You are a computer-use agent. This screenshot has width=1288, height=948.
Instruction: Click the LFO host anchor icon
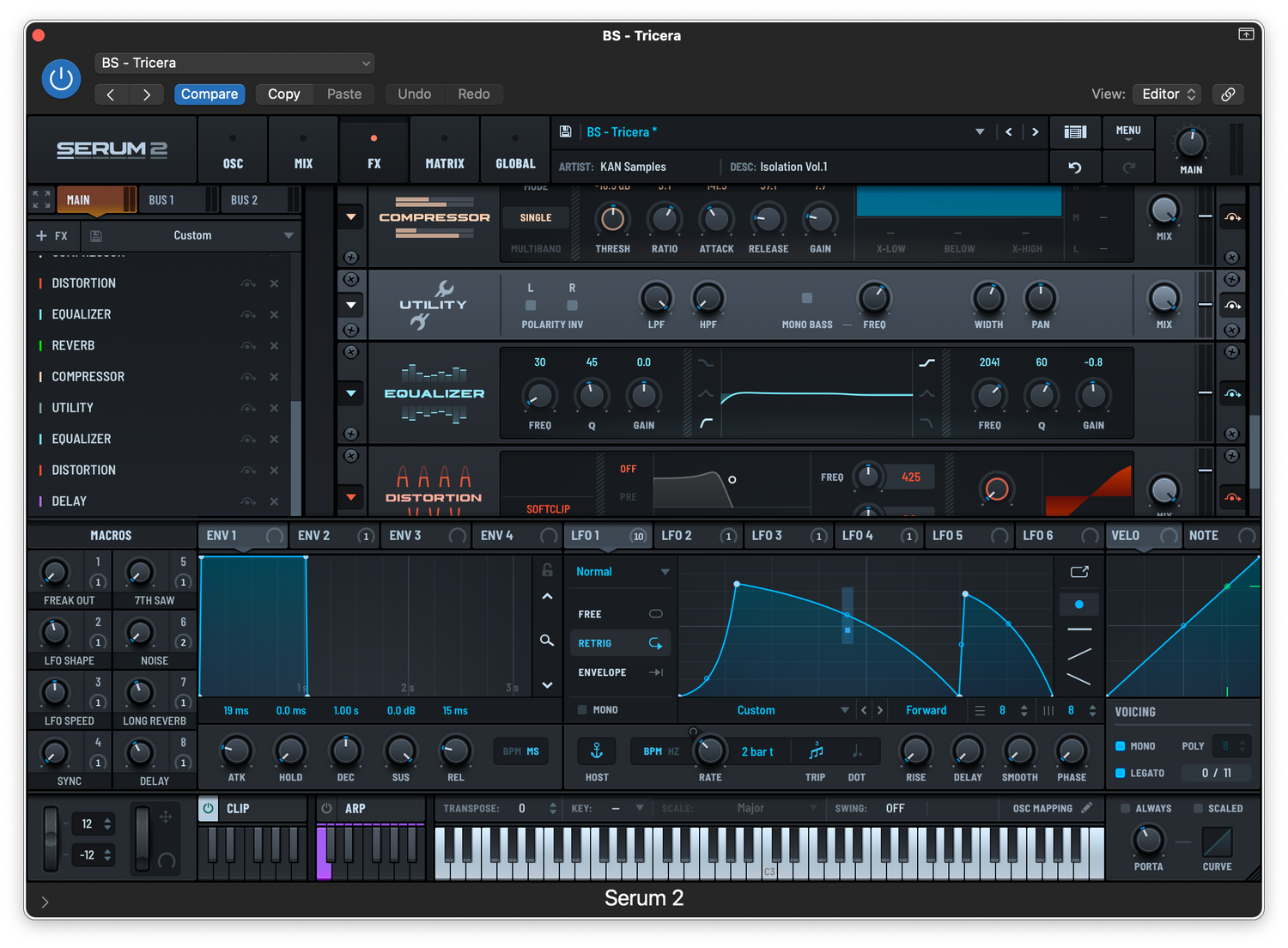pos(596,751)
